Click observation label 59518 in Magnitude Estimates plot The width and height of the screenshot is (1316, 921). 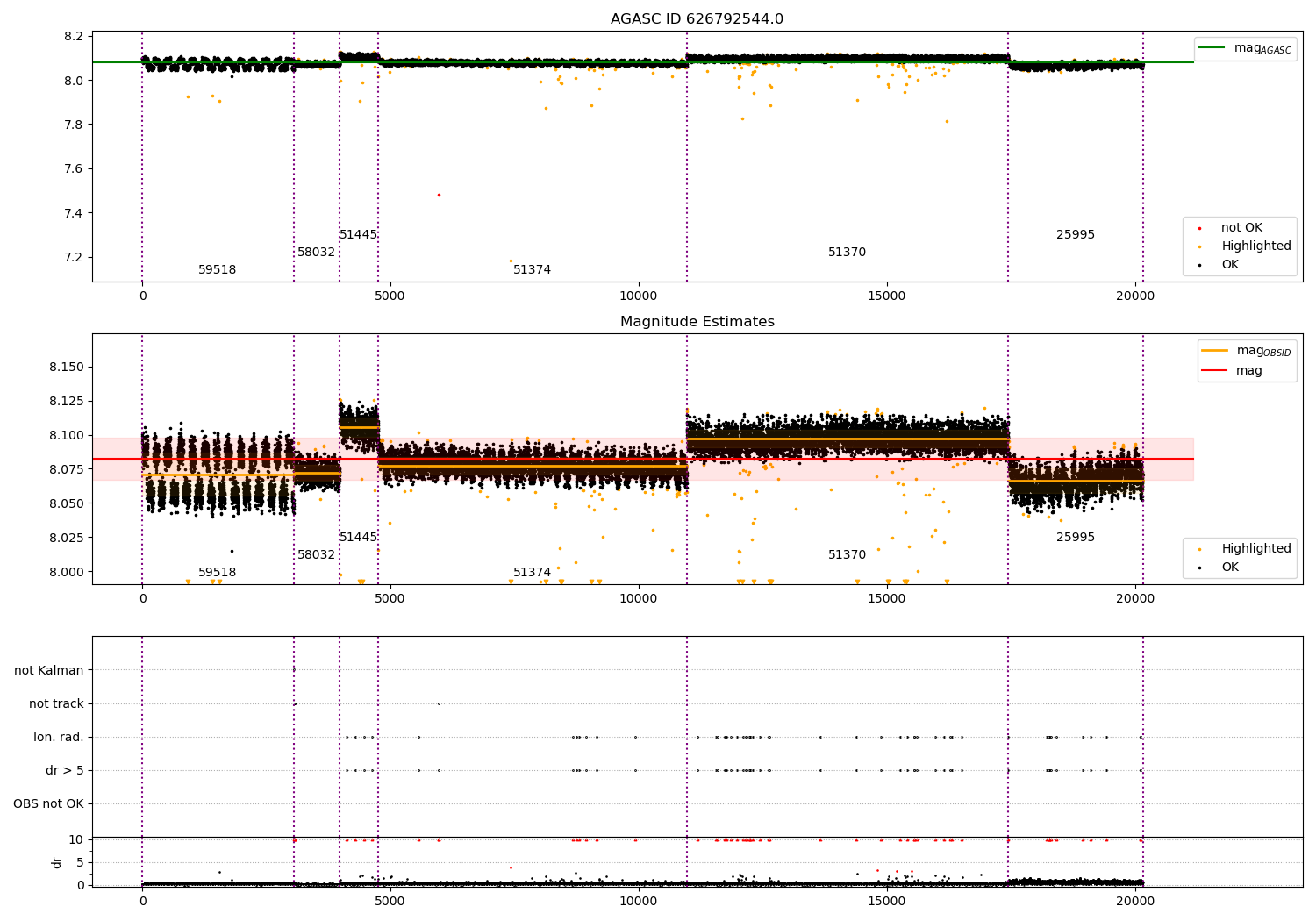pyautogui.click(x=217, y=573)
